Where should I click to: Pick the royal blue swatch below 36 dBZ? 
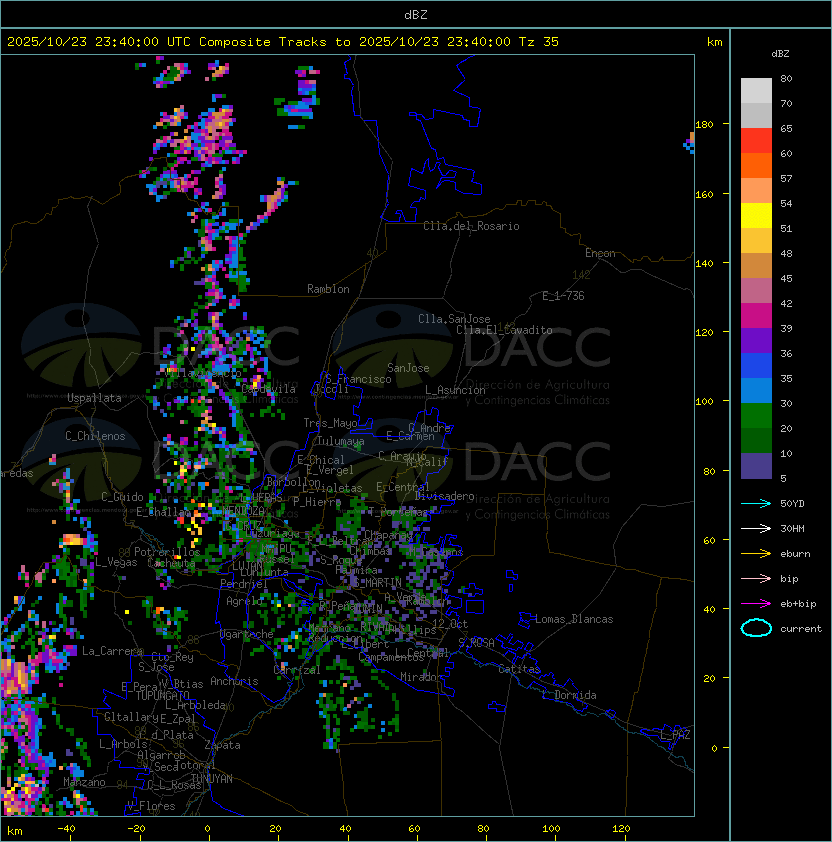756,366
